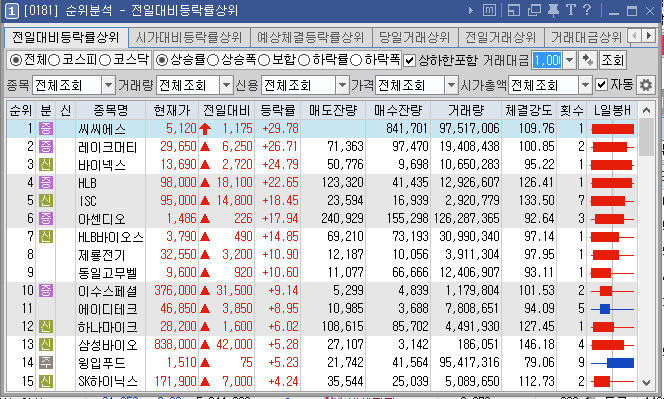Select the 보합 radio button
This screenshot has height=399, width=664.
264,61
